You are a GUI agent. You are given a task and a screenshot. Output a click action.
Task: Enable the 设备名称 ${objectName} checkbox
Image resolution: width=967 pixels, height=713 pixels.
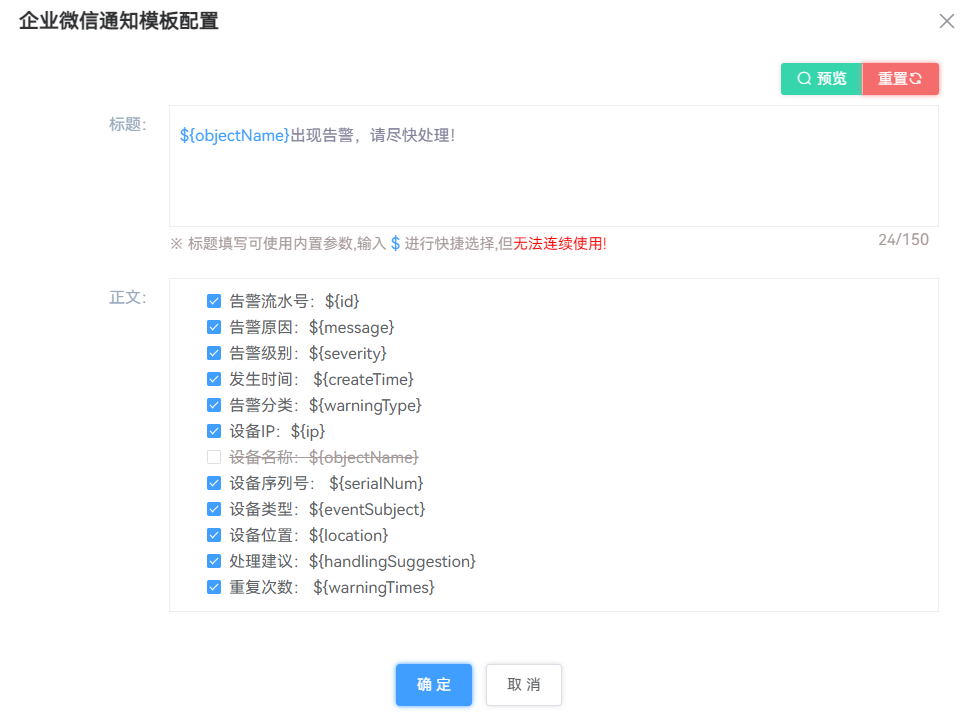[x=214, y=457]
